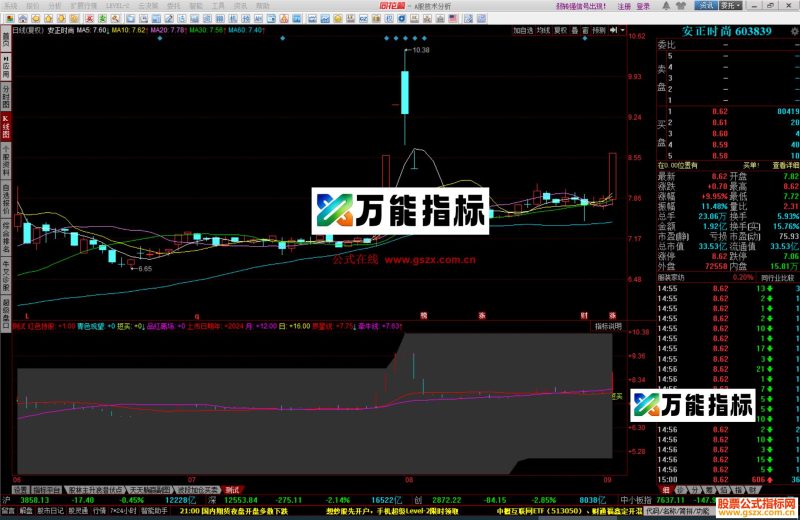Screen dimensions: 800x520
Task: Click the orange figure toolbar icon
Action: 284,19
